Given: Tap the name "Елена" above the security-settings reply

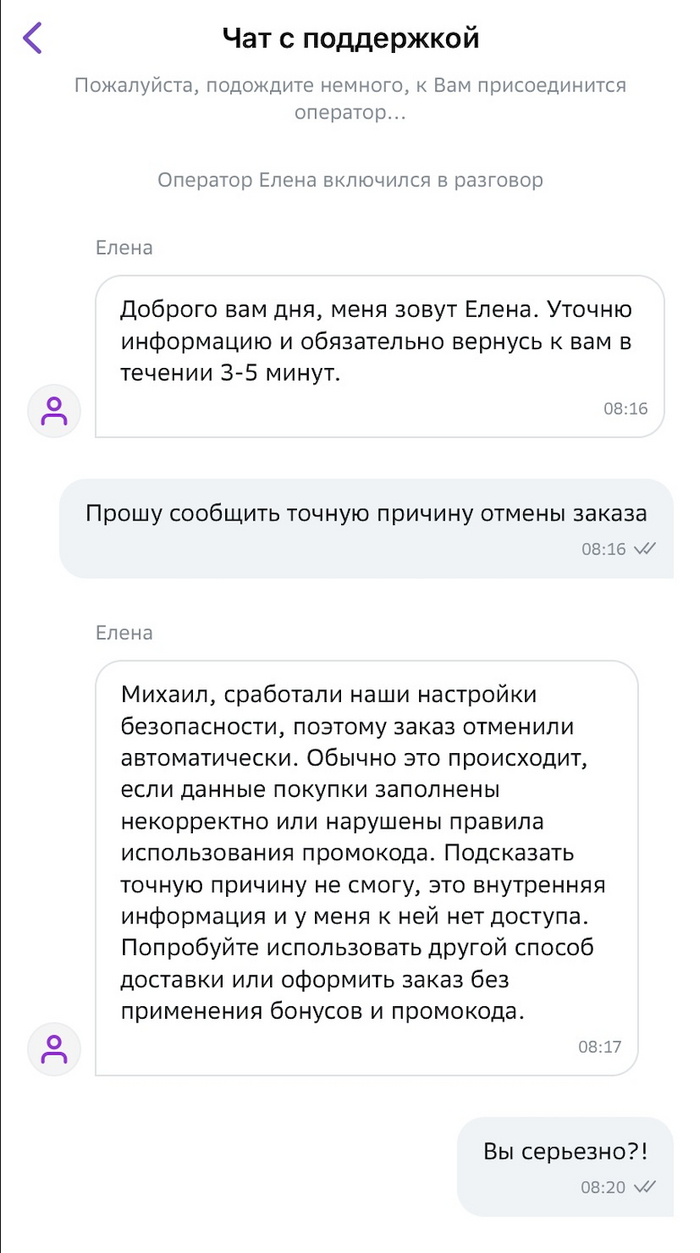Looking at the screenshot, I should [124, 633].
